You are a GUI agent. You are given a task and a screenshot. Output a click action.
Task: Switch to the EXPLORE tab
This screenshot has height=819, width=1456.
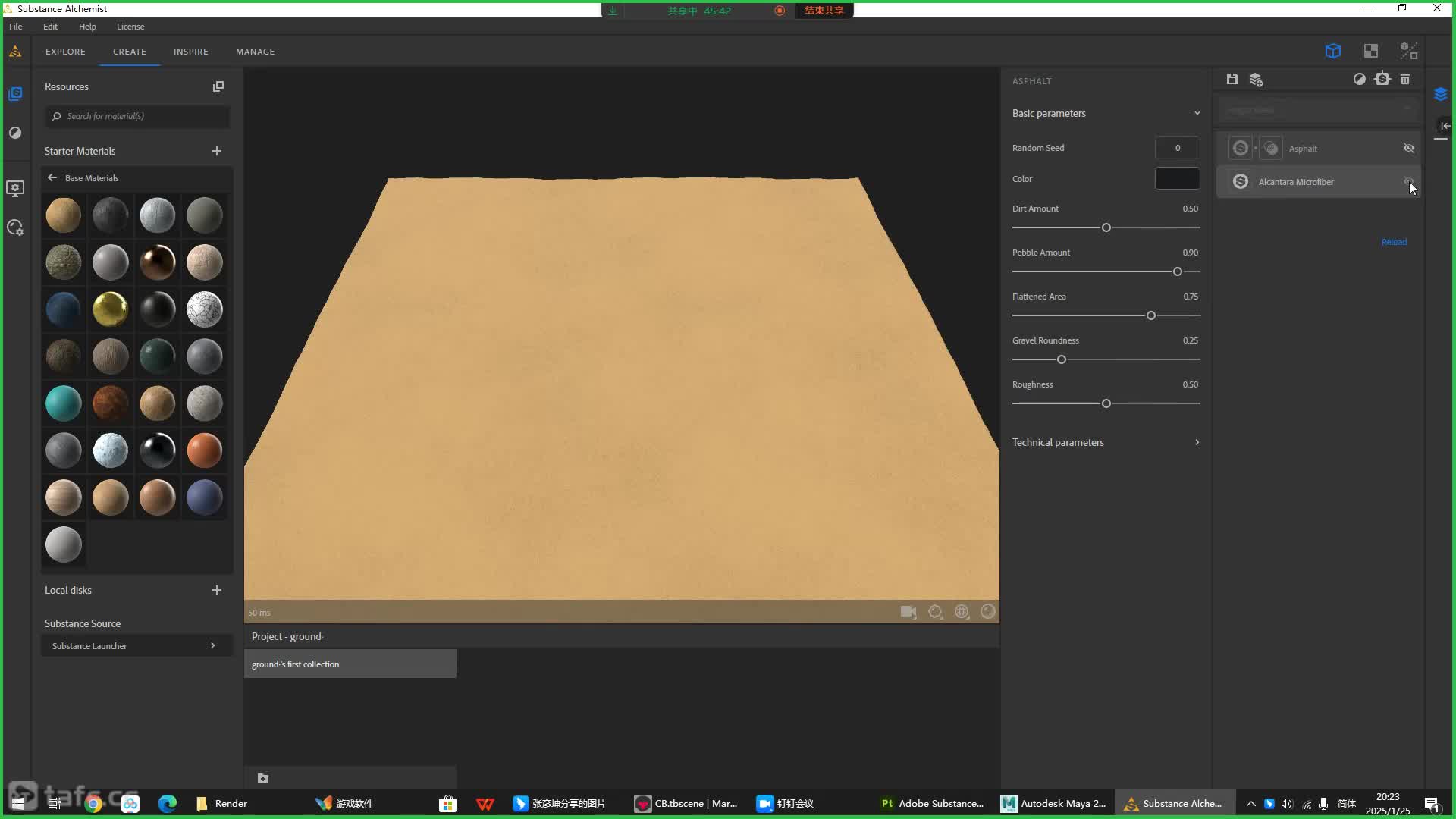click(x=65, y=52)
